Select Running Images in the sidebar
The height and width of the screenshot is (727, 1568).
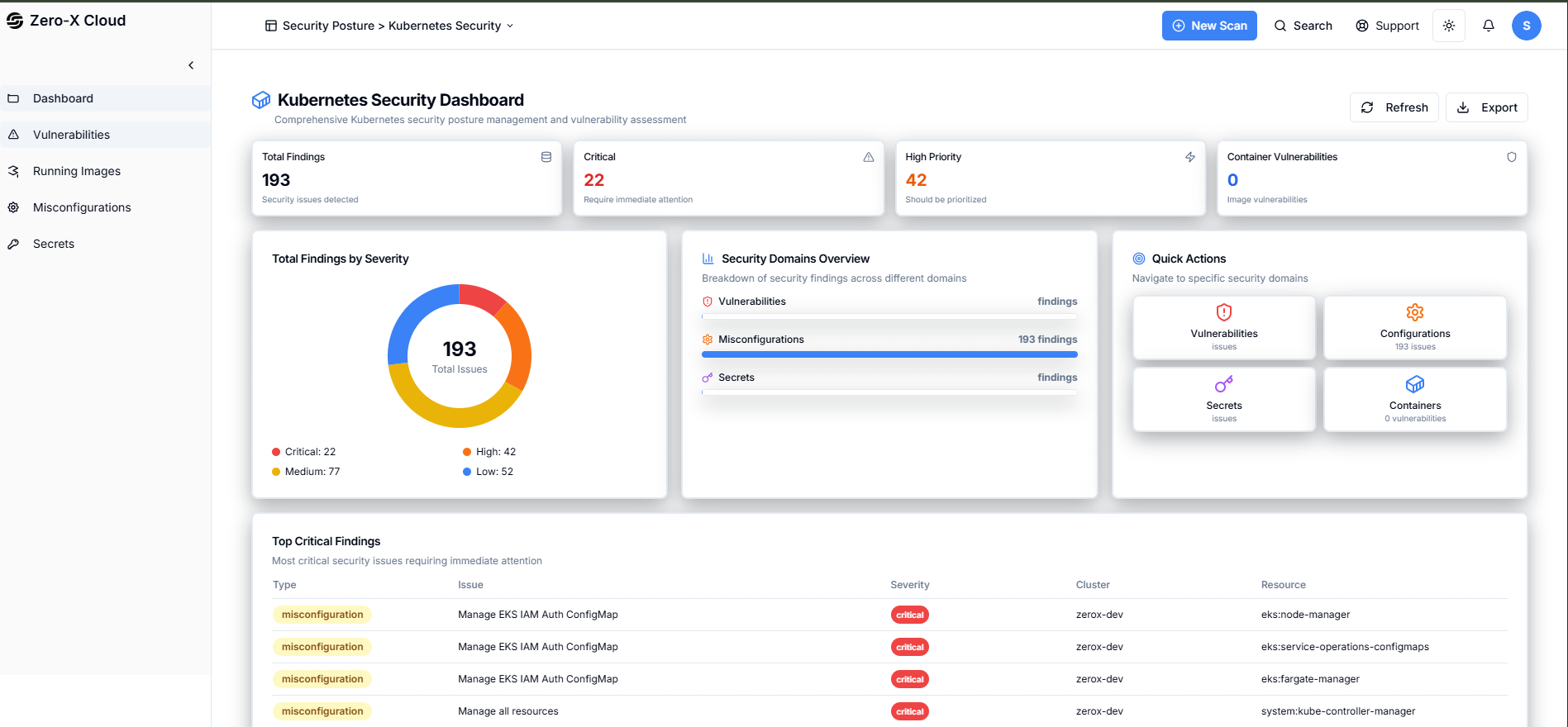coord(77,171)
